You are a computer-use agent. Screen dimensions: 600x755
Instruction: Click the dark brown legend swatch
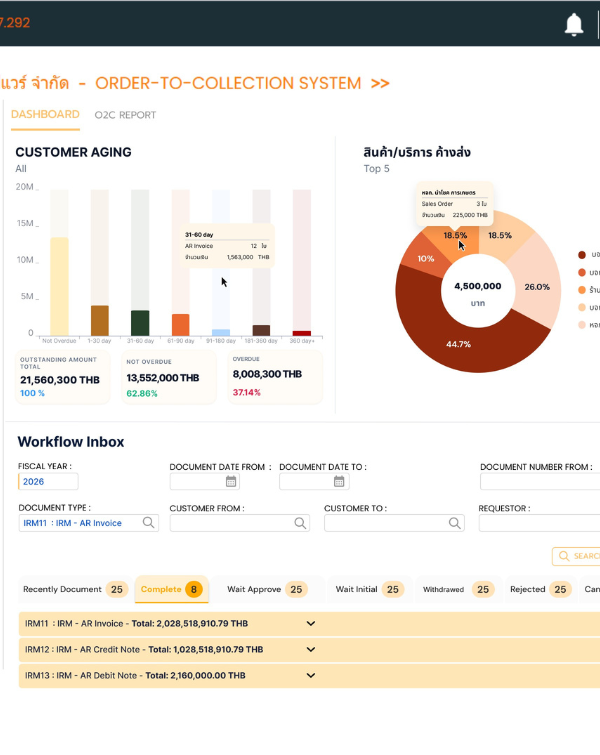tap(582, 255)
